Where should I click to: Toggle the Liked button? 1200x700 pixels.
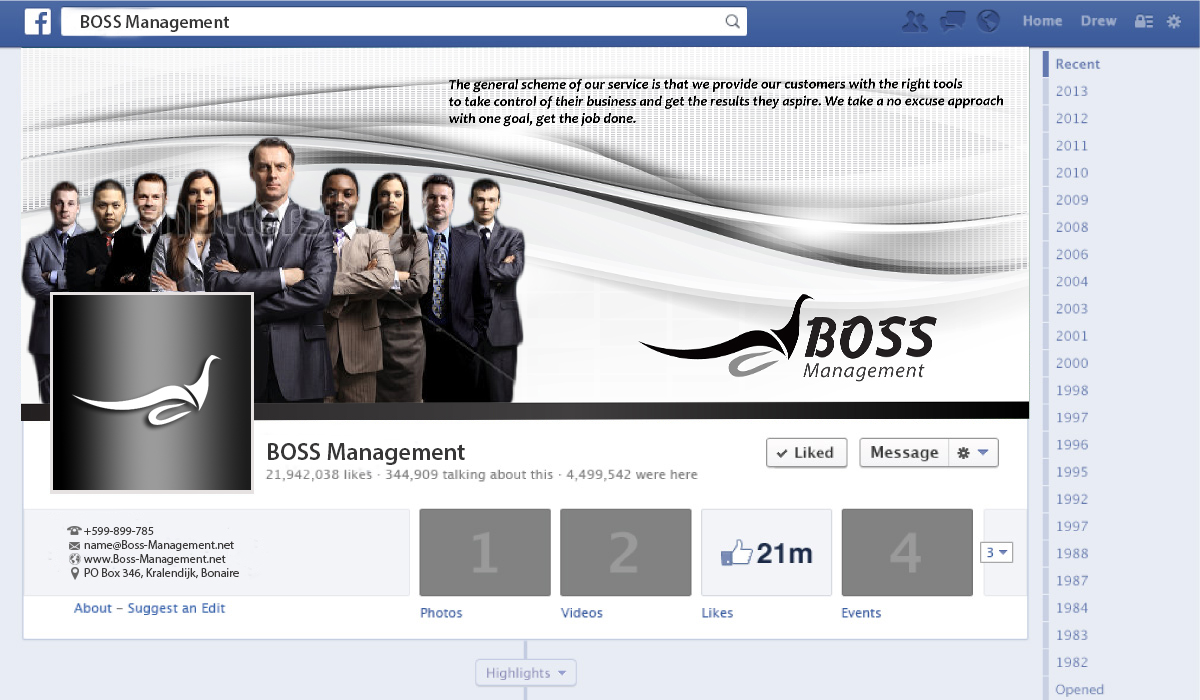click(x=807, y=453)
